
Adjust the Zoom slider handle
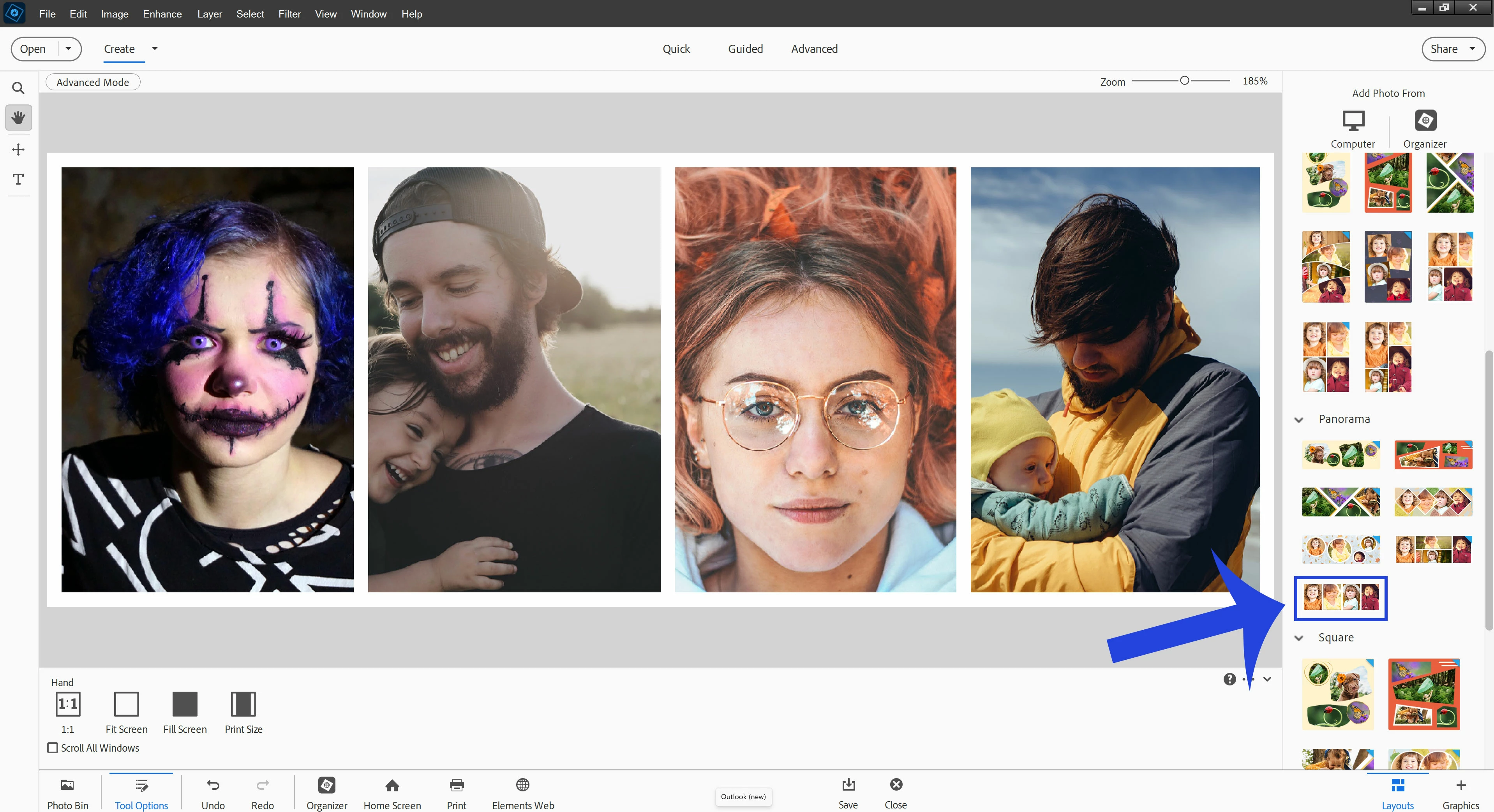click(1184, 81)
